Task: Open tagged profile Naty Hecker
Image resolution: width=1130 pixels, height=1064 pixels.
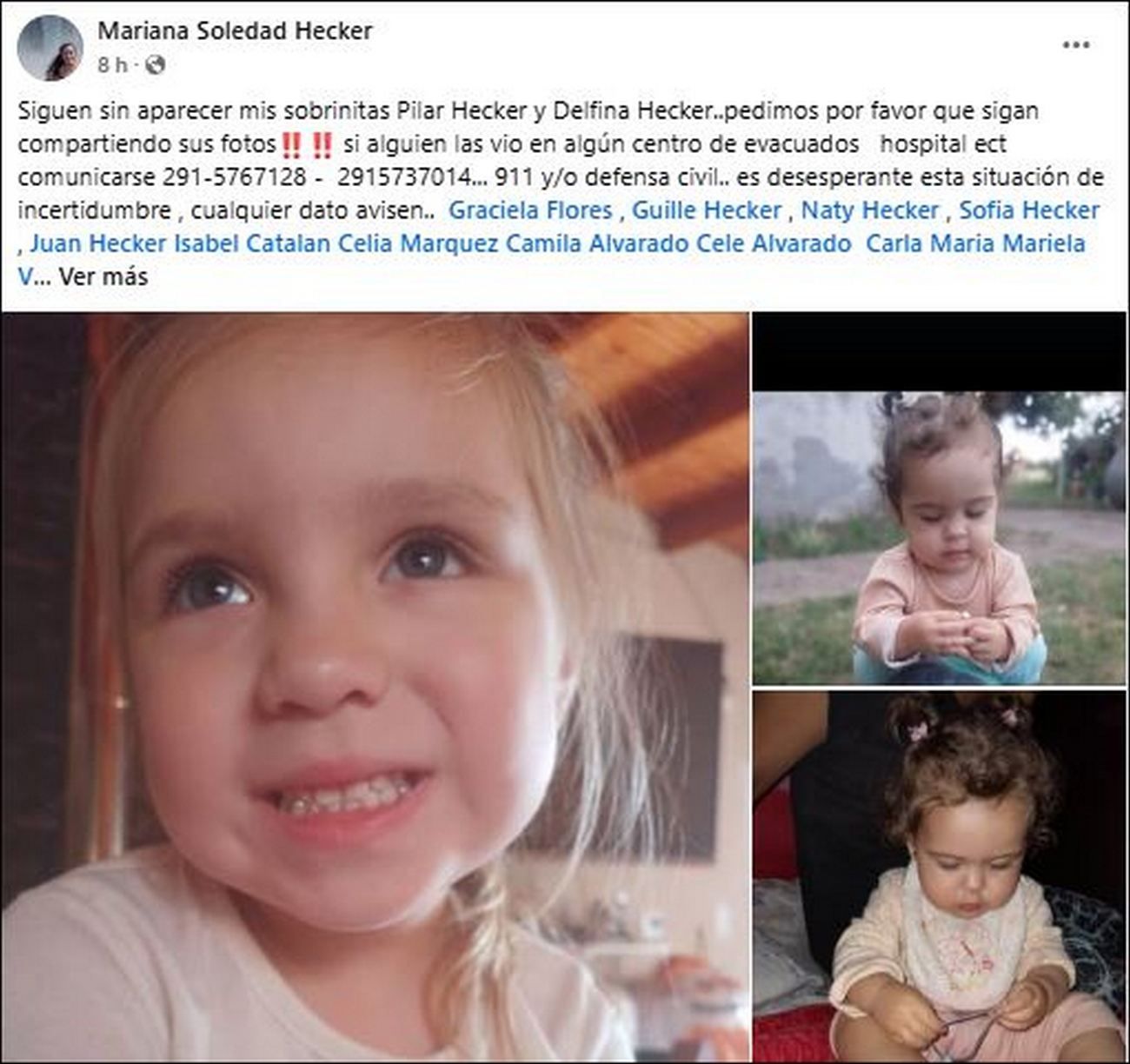Action: 870,210
